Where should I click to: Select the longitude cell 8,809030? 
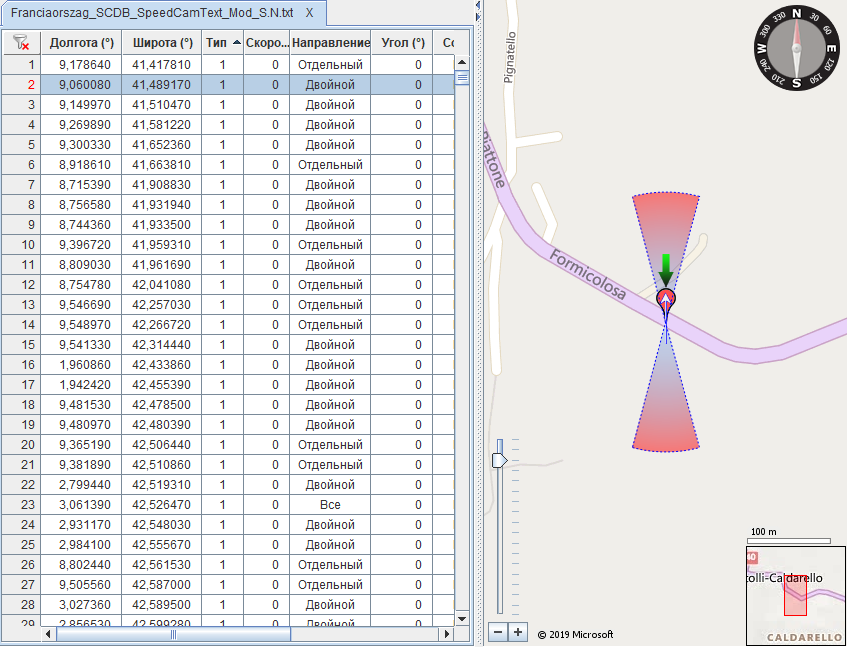(x=81, y=265)
